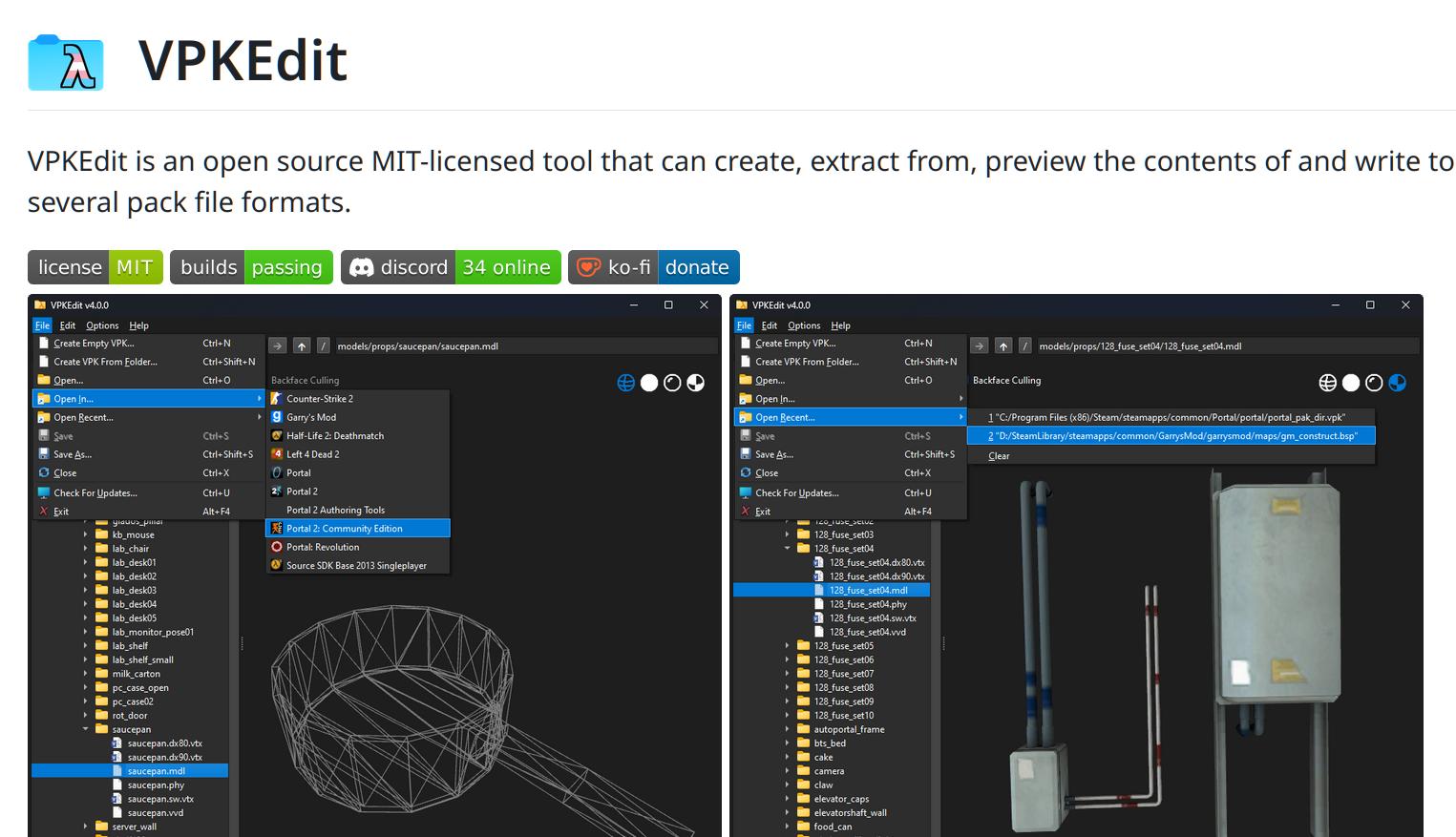Choose Exit in left window File menu
This screenshot has width=1456, height=837.
[148, 512]
